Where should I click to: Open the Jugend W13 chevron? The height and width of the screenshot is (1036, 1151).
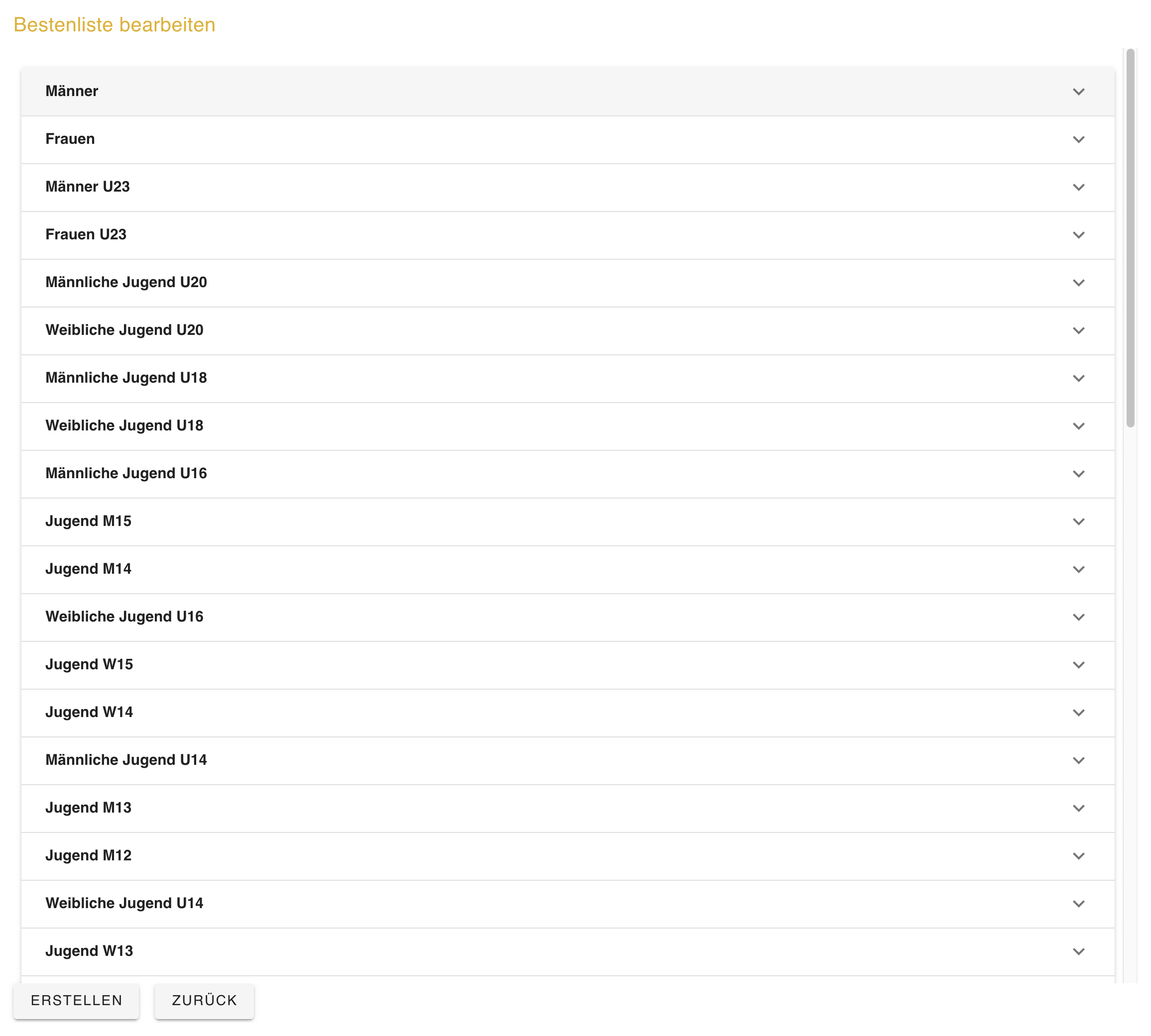1078,952
